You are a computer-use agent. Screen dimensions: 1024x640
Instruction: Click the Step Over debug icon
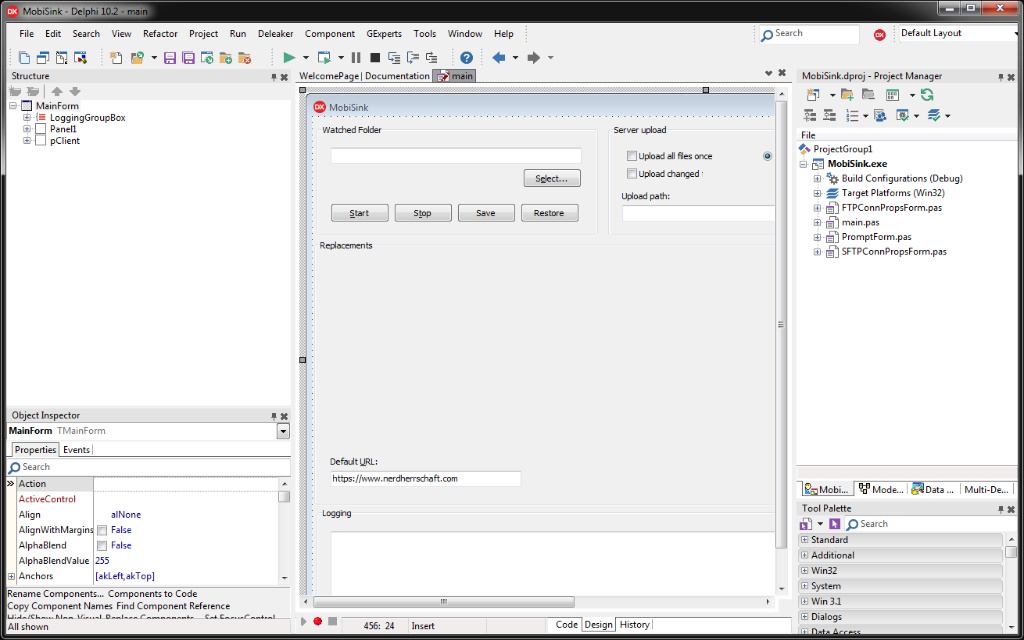pyautogui.click(x=413, y=57)
